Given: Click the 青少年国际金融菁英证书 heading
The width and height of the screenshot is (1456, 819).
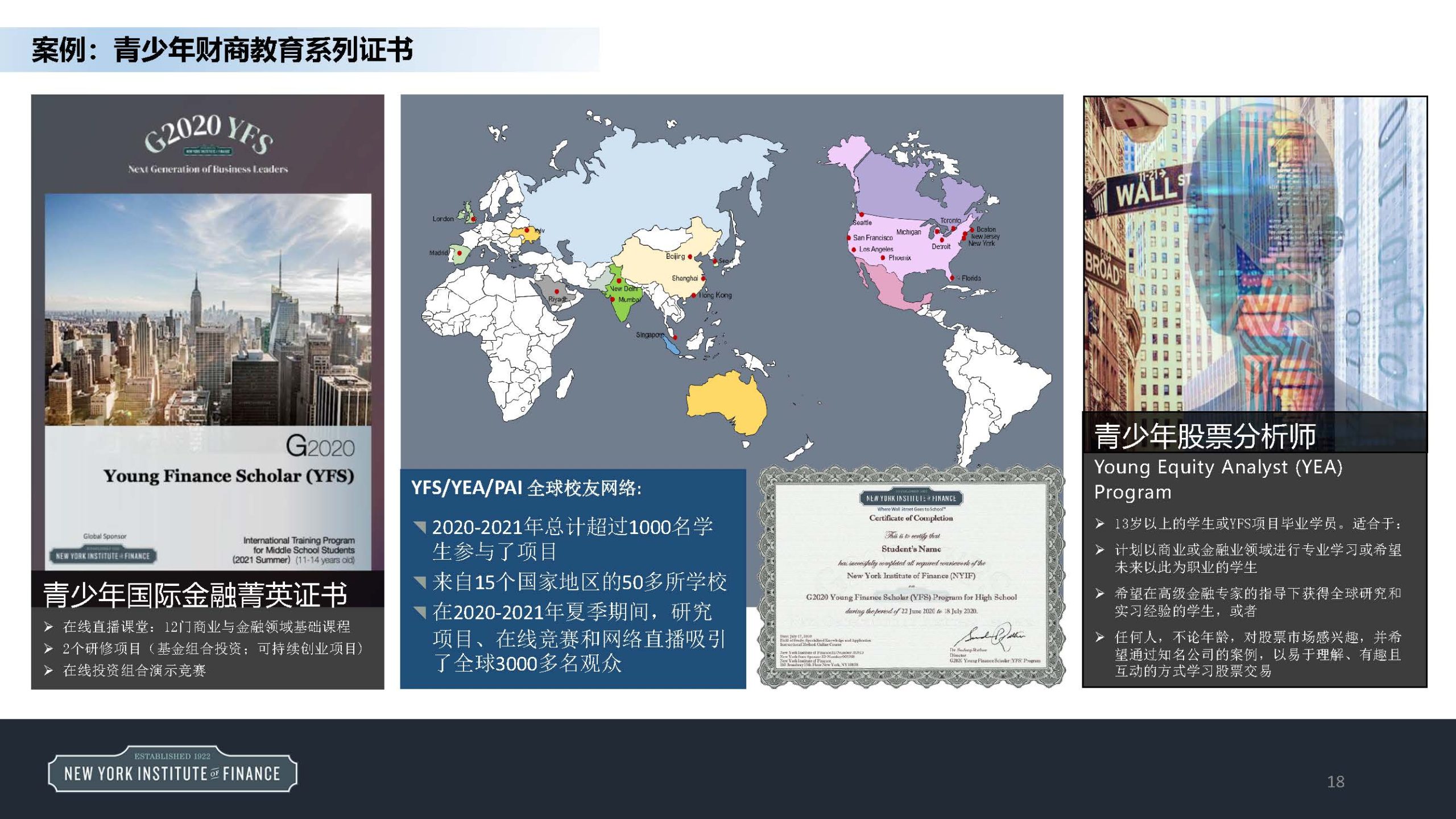Looking at the screenshot, I should click(195, 594).
